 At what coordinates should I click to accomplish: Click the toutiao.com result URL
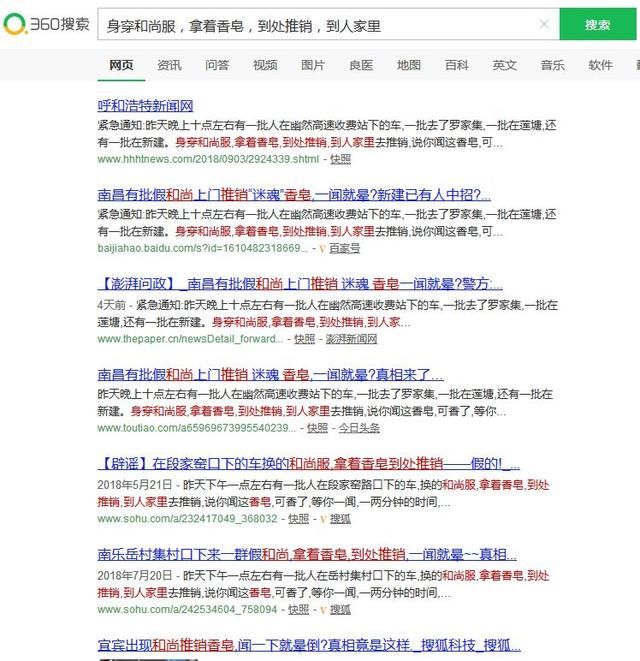(196, 428)
